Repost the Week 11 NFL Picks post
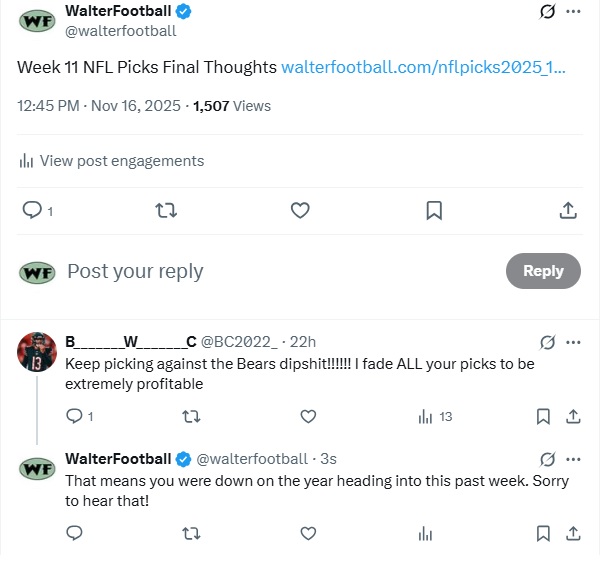The width and height of the screenshot is (609, 575). tap(167, 210)
